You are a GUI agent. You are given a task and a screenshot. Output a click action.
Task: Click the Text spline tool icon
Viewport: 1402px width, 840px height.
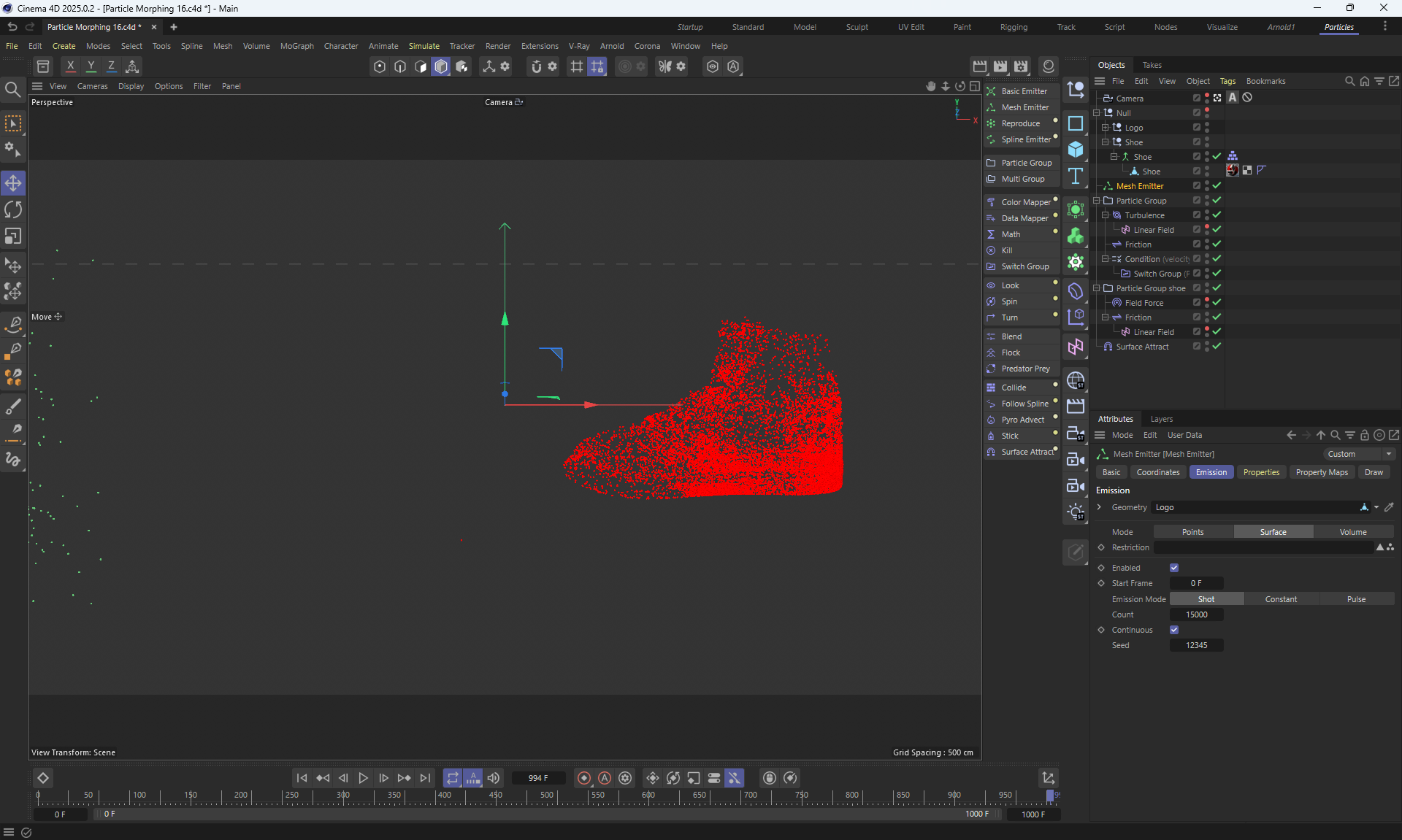pos(1076,176)
